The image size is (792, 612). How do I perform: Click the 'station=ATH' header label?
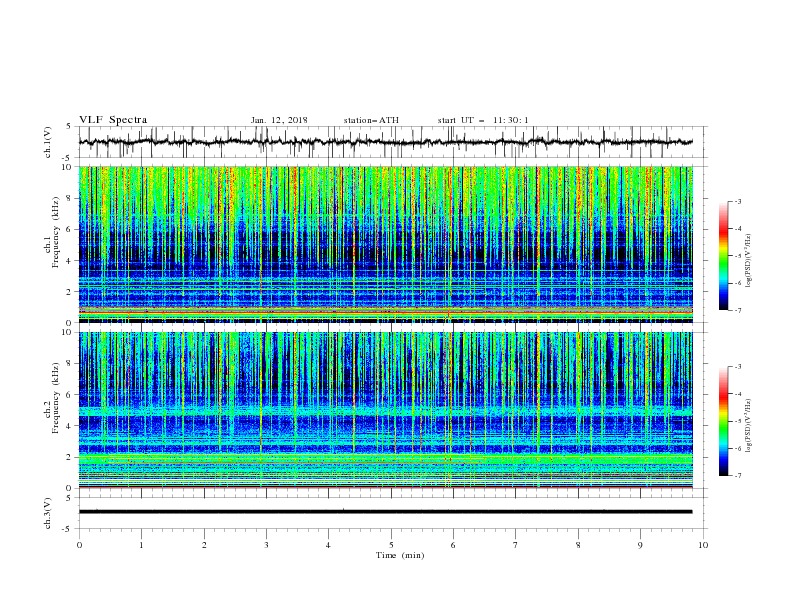click(371, 120)
